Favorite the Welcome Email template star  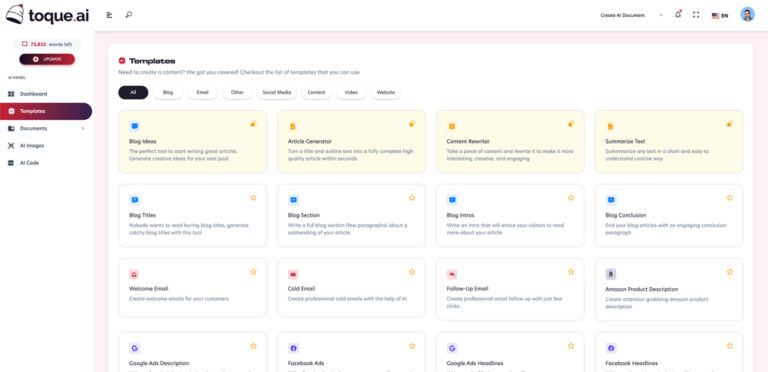[253, 272]
